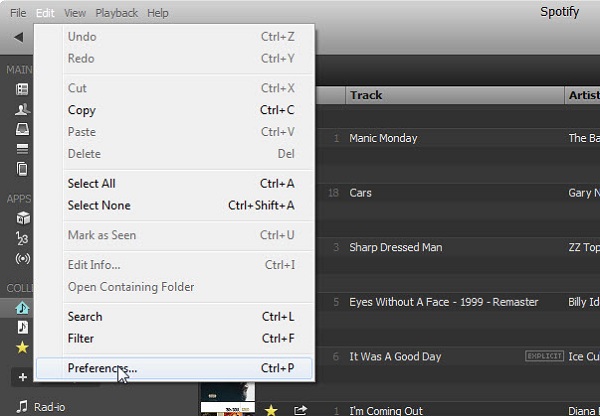Viewport: 600px width, 416px height.
Task: Open the Radio broadcast icon under Apps
Action: [22, 258]
